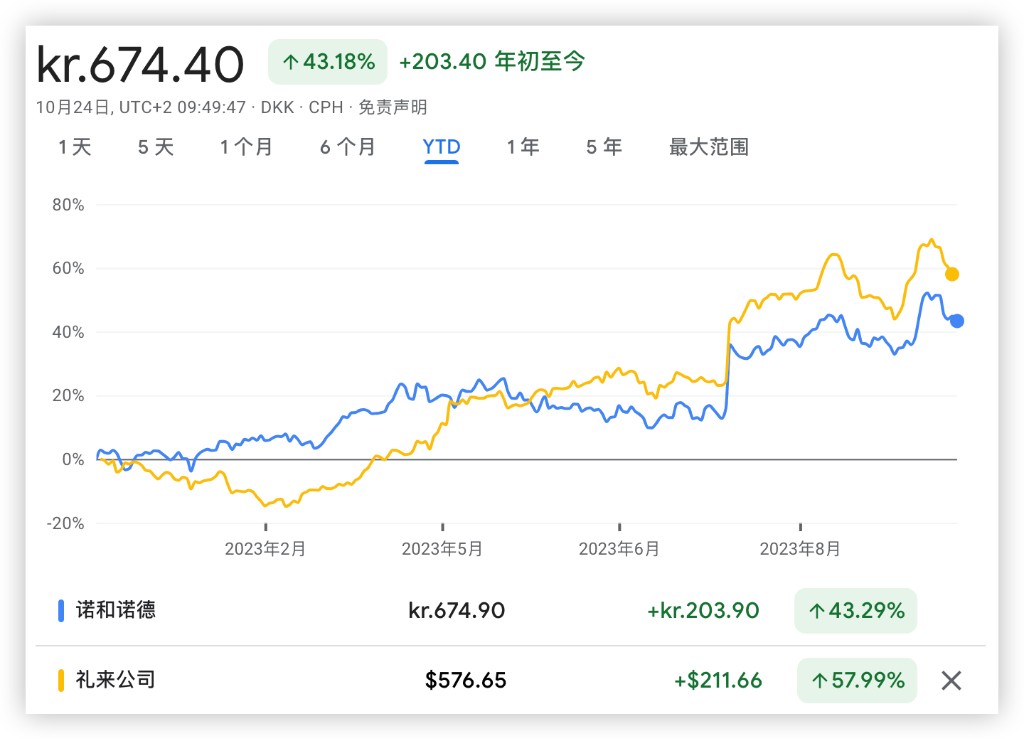The height and width of the screenshot is (739, 1024).
Task: Click the yellow color marker beside 礼来公司
Action: click(x=62, y=681)
